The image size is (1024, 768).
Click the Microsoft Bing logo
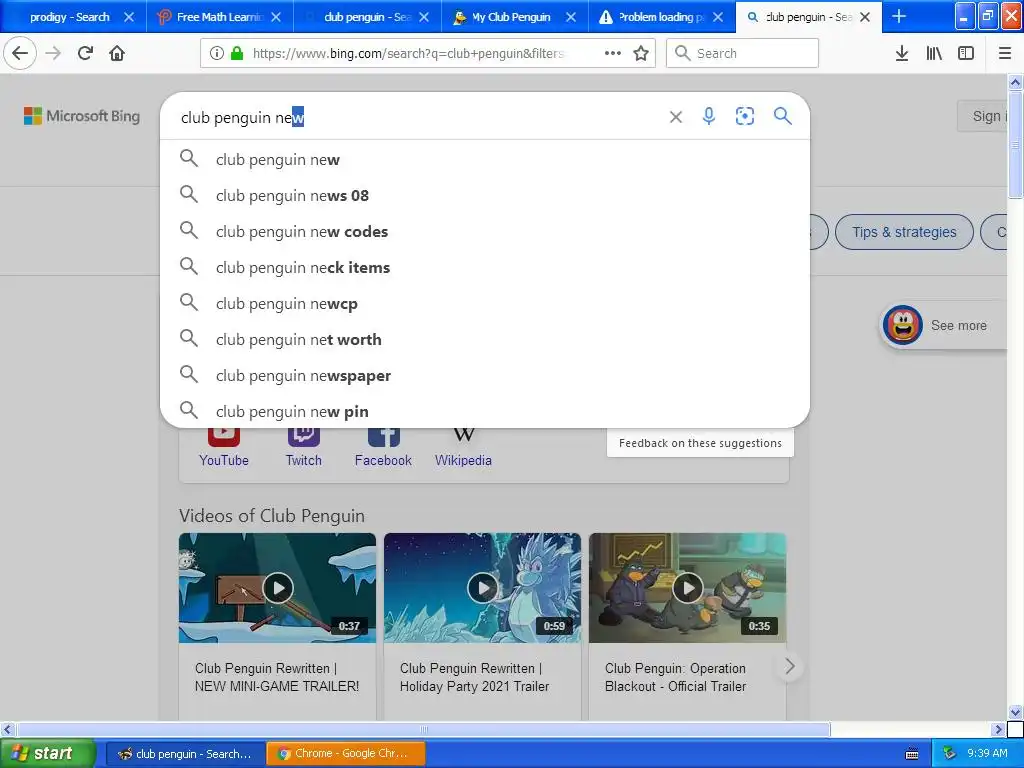(82, 116)
